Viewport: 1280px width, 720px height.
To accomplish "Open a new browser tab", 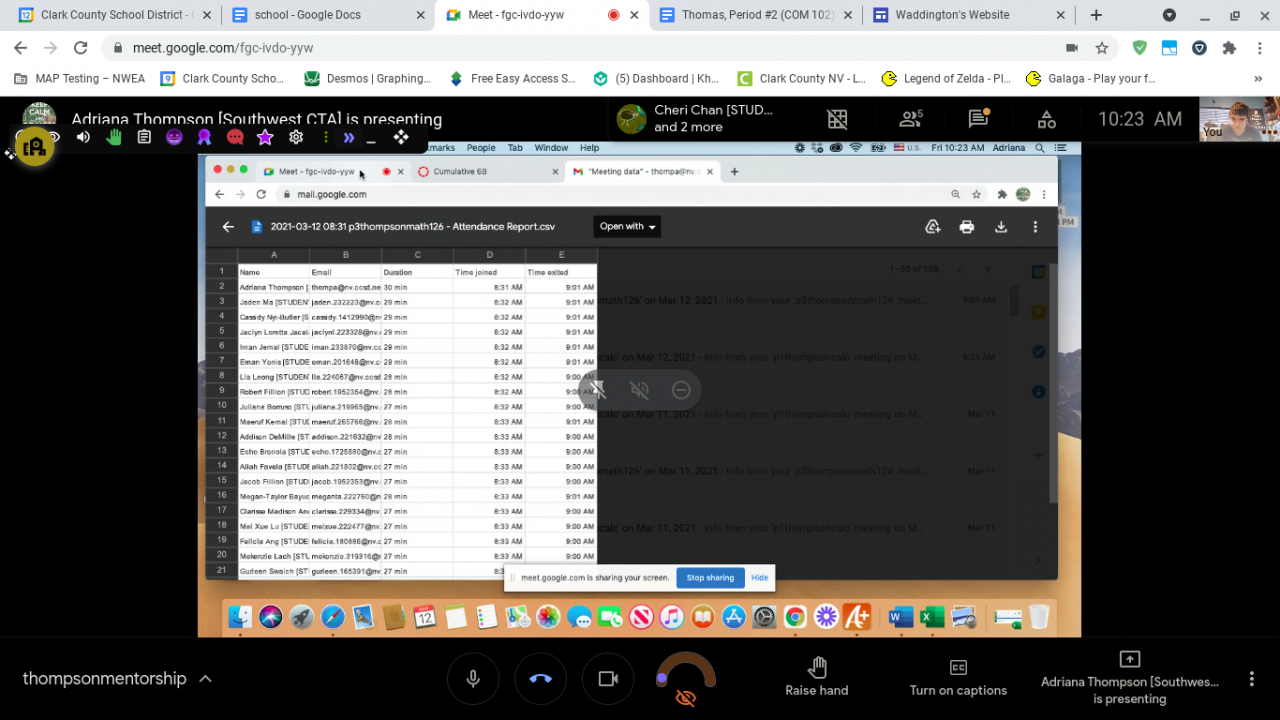I will [1096, 15].
